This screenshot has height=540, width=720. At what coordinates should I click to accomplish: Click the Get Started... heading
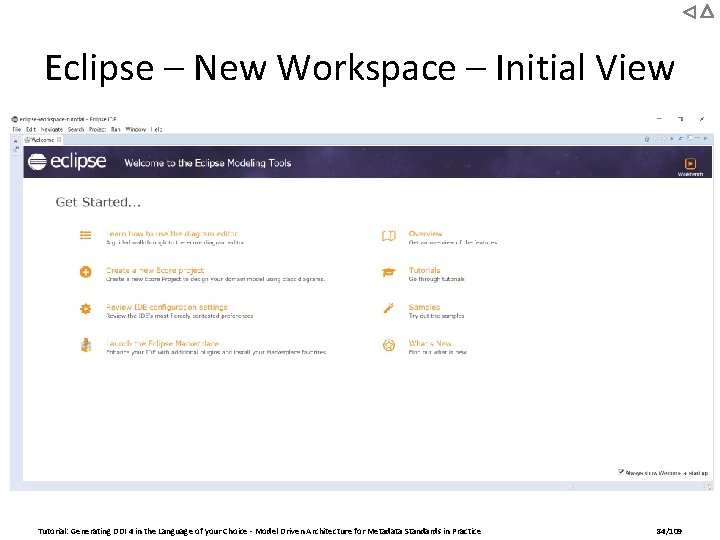[98, 202]
